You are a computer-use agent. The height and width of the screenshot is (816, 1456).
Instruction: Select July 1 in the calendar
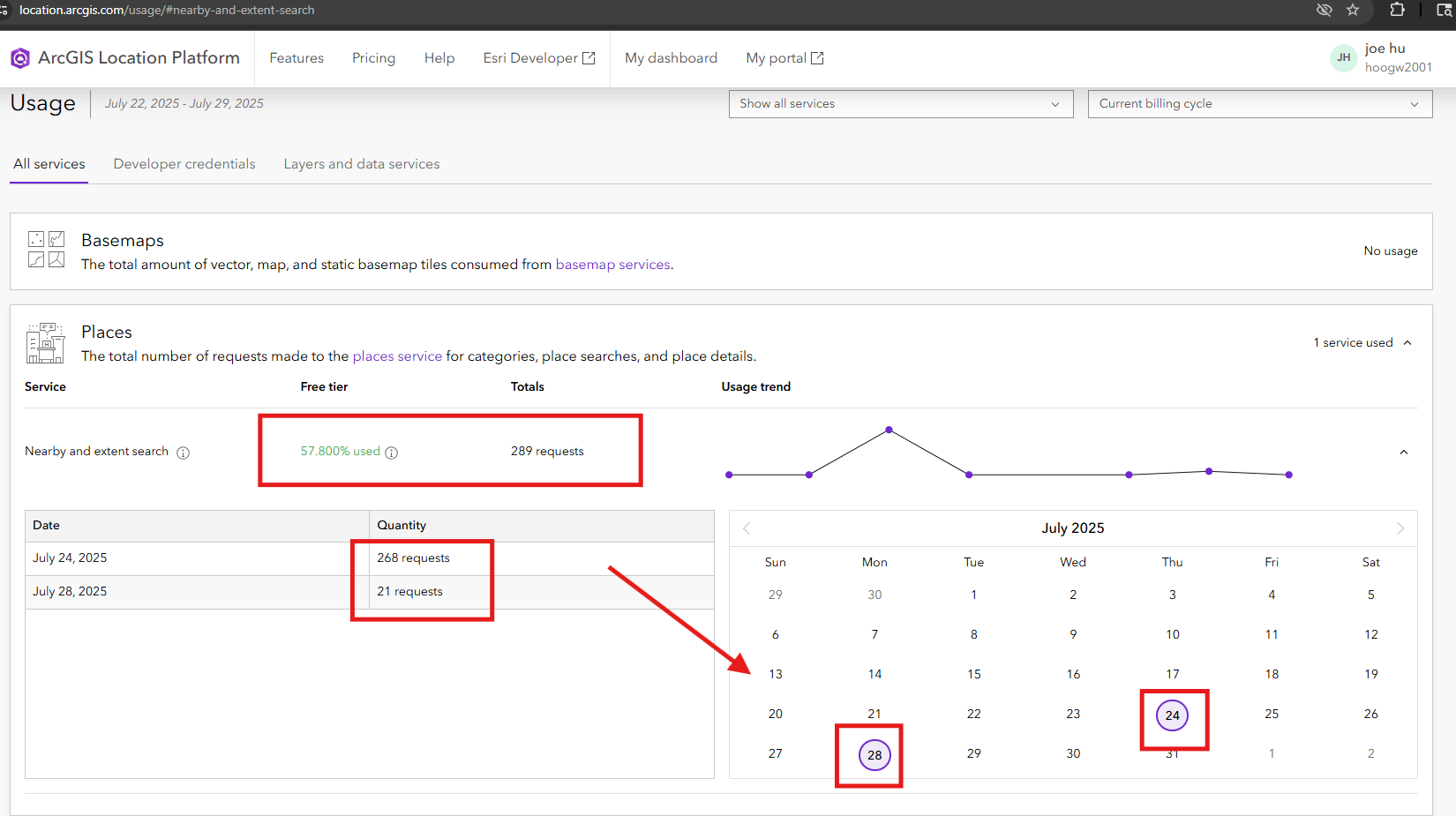coord(973,595)
